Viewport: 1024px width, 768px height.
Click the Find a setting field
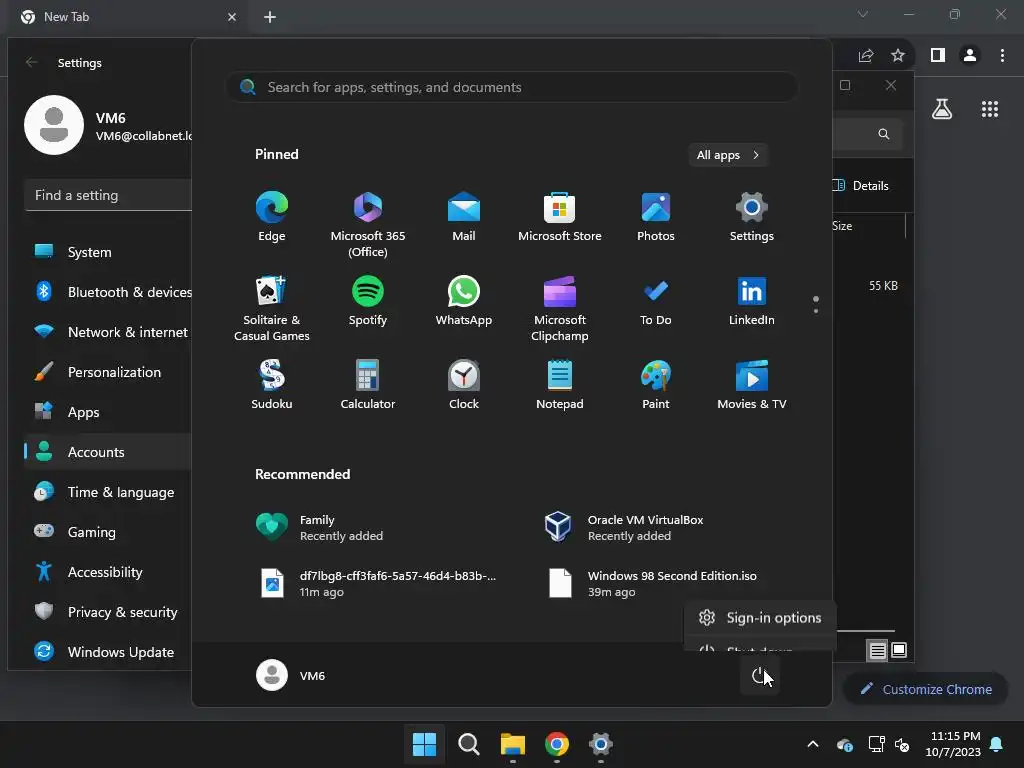click(108, 195)
